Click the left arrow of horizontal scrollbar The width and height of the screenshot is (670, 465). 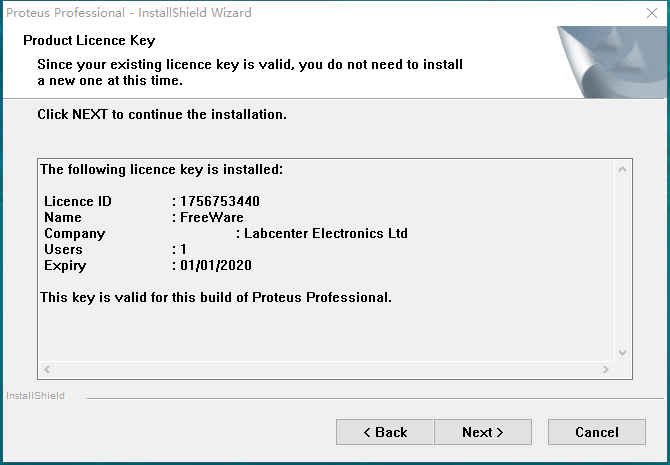(46, 370)
